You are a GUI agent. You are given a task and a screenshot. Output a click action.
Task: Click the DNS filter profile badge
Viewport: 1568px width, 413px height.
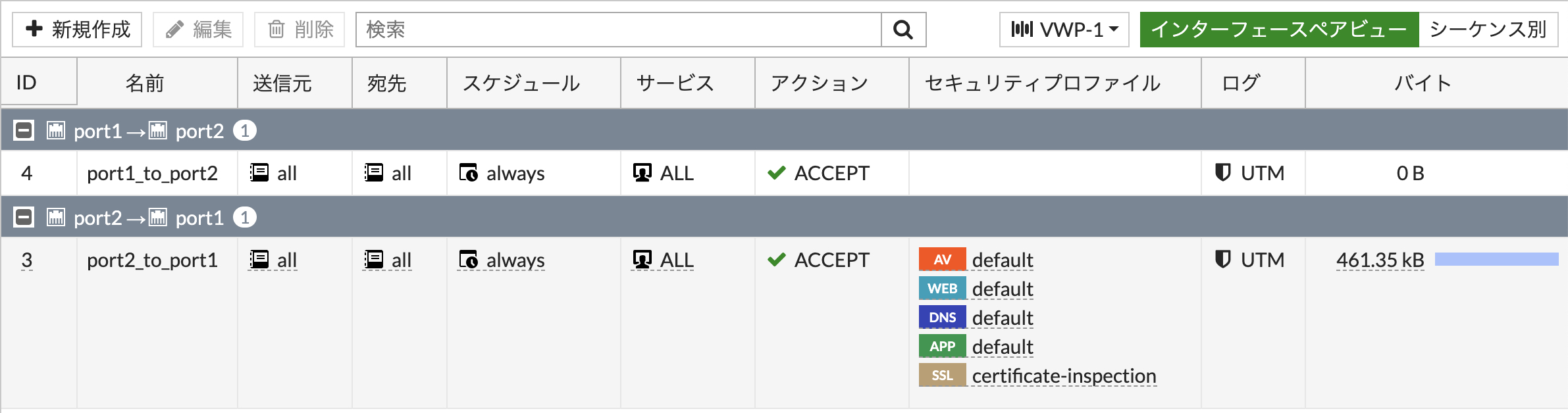[942, 317]
